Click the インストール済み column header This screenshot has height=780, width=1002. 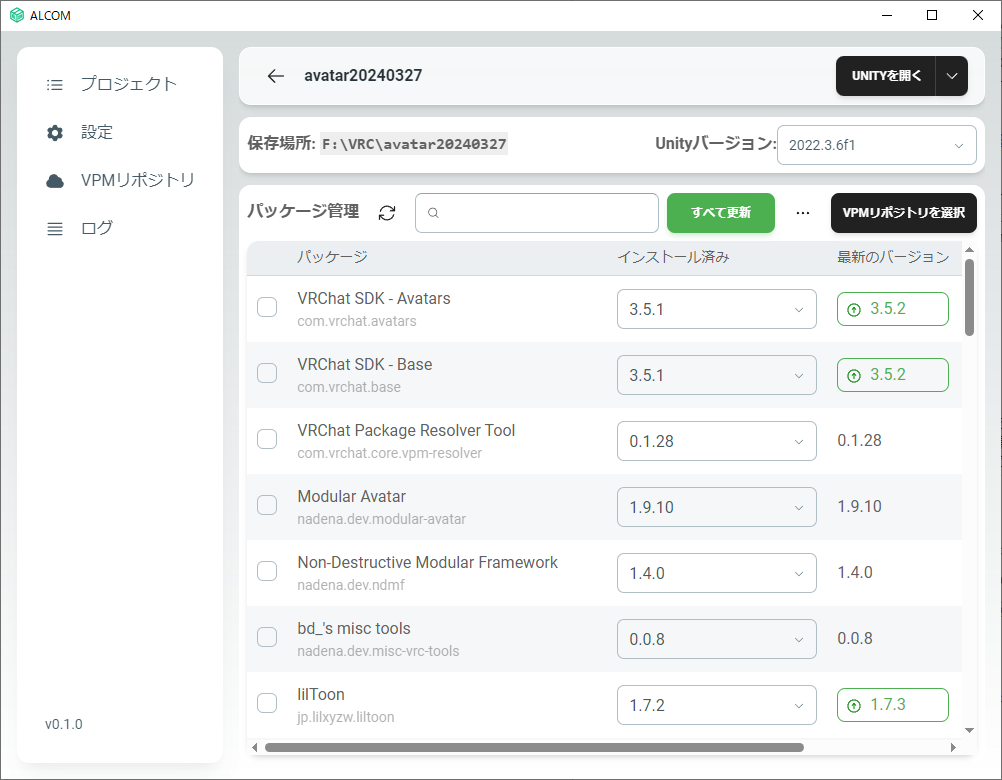673,257
